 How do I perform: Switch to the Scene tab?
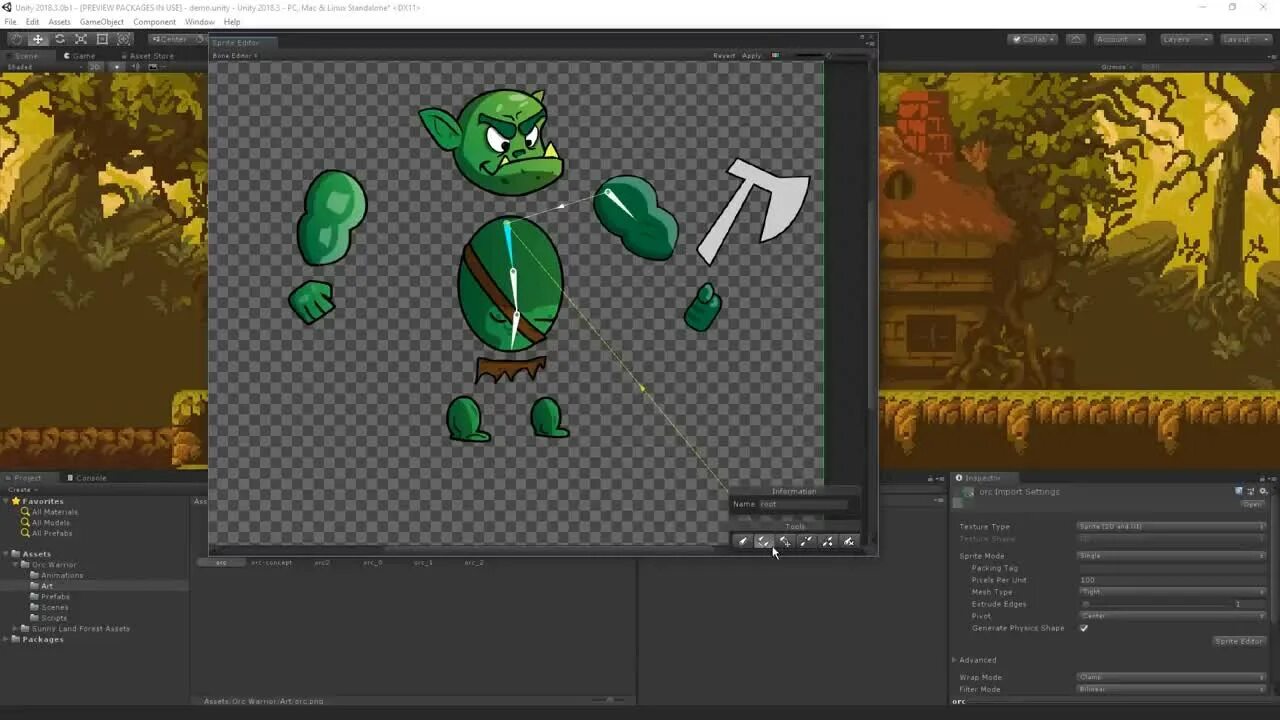pos(26,56)
